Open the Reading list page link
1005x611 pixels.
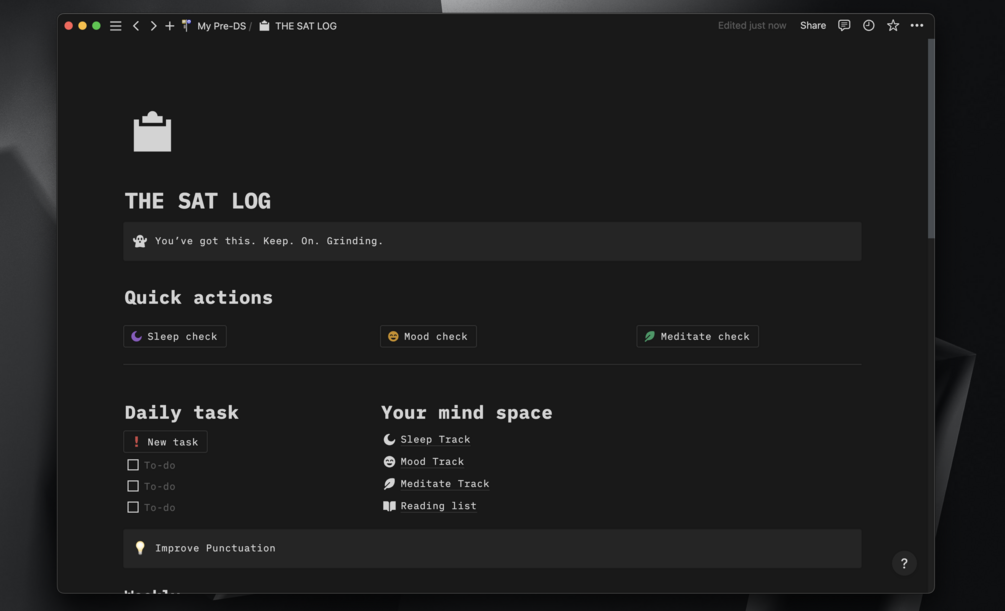point(438,506)
